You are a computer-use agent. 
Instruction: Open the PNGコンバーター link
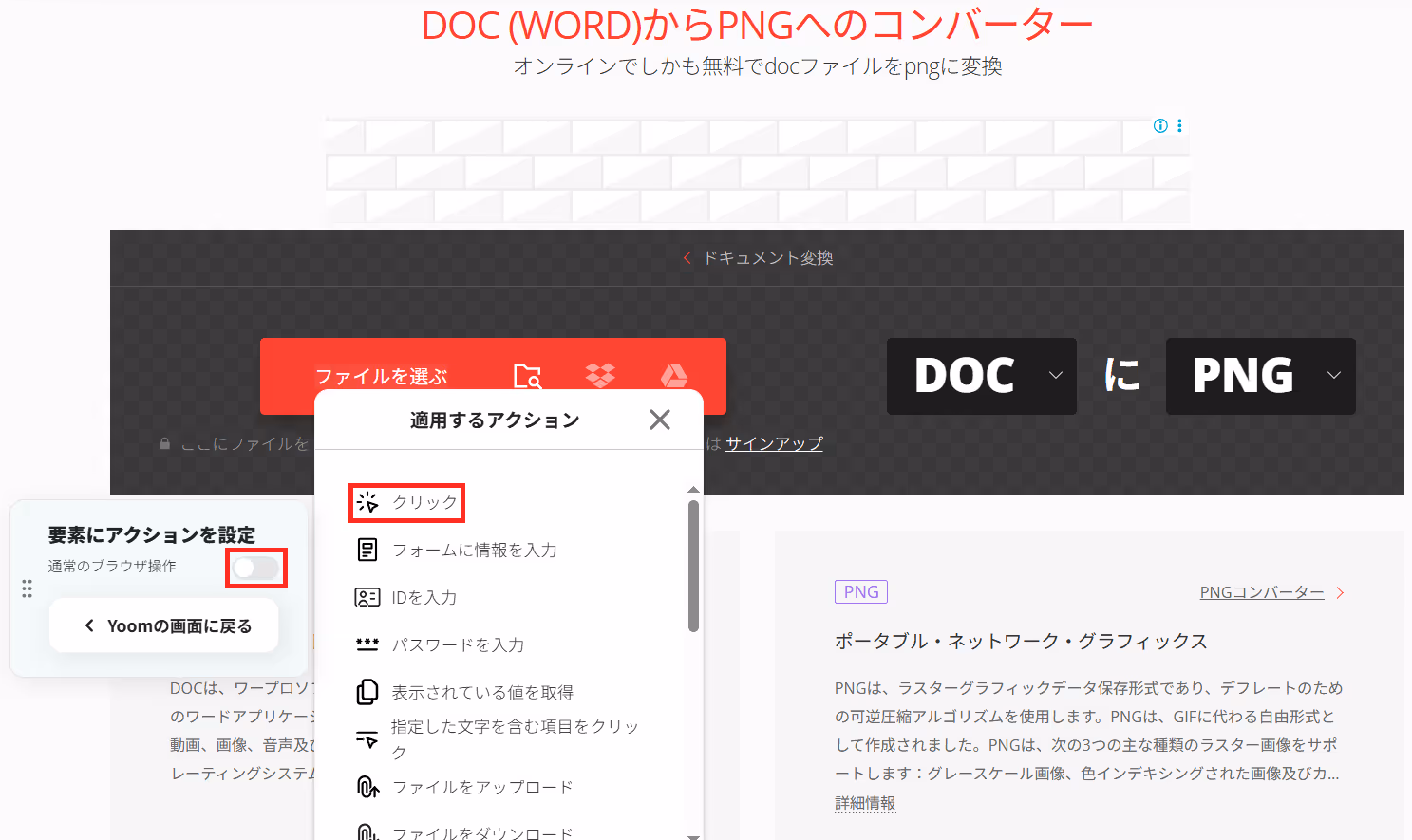[x=1262, y=592]
